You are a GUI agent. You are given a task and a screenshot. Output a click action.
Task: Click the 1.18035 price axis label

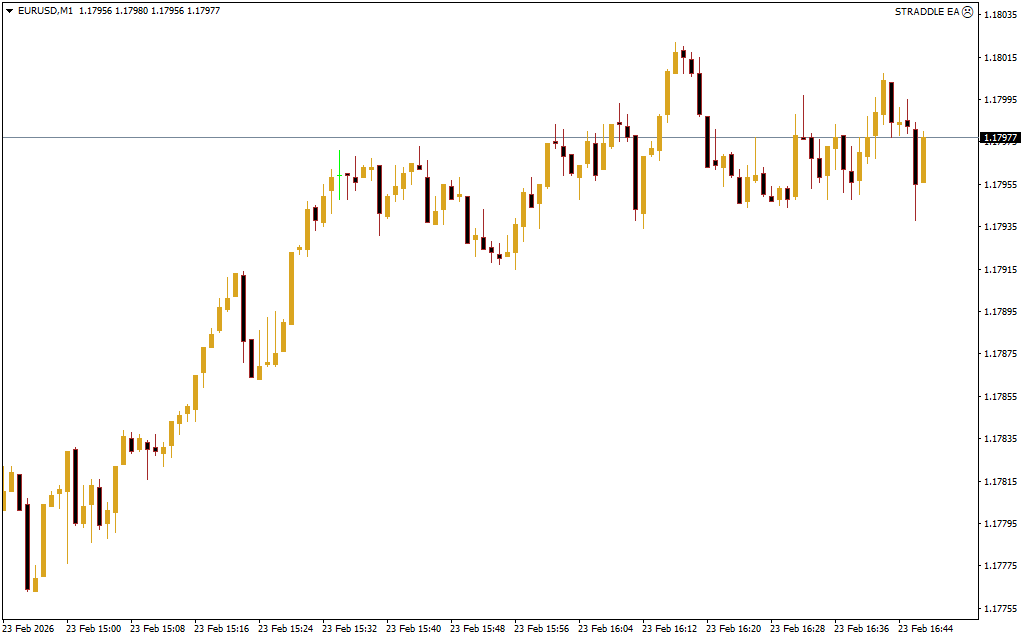tap(1001, 15)
